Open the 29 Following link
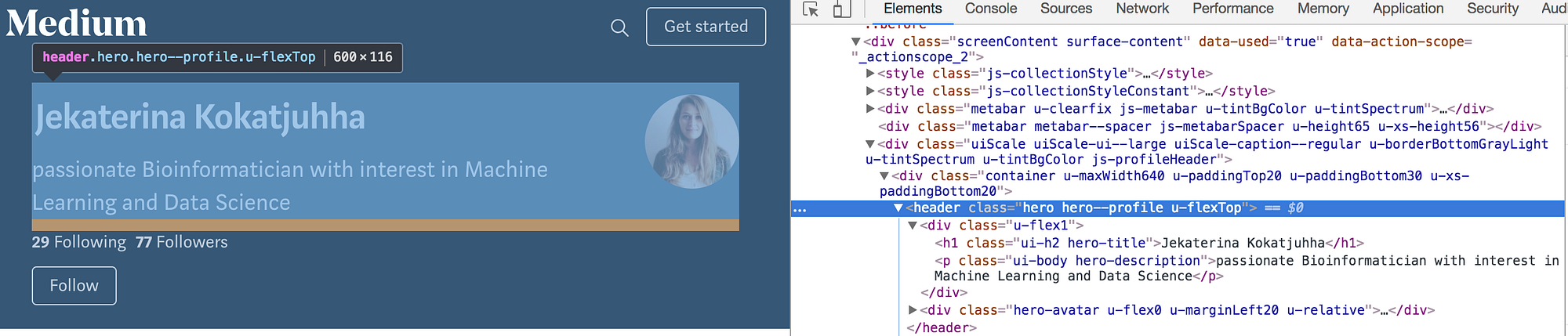Image resolution: width=1568 pixels, height=336 pixels. 78,242
